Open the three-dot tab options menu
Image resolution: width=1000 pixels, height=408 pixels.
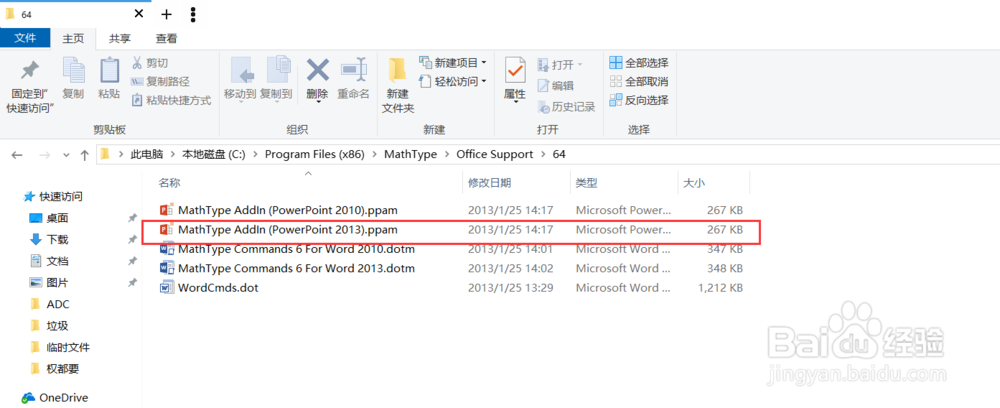point(193,14)
